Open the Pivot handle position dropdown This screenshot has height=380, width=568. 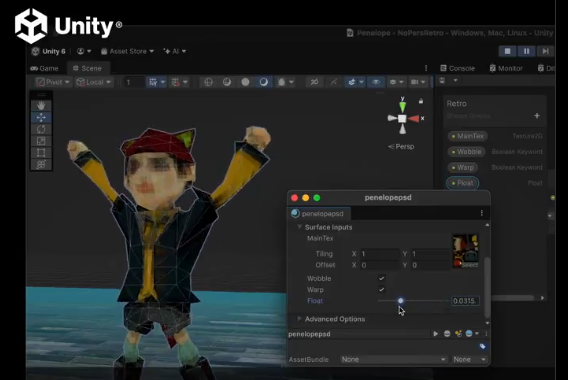point(53,82)
